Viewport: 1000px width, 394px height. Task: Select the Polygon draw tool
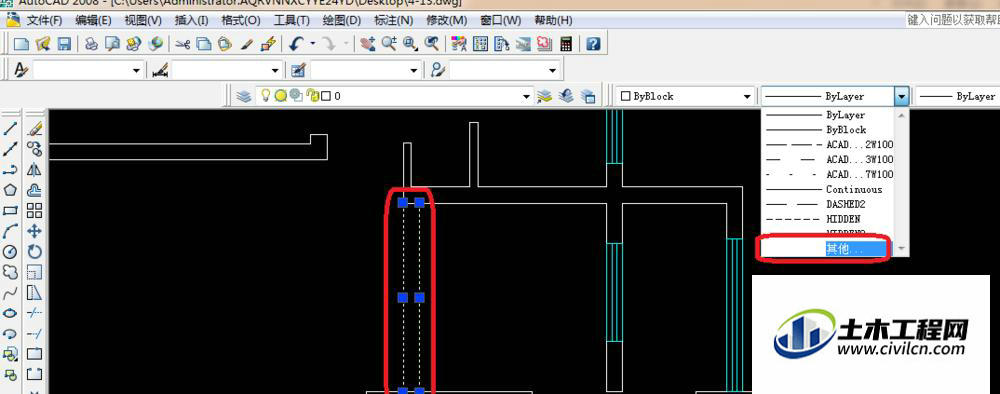click(x=10, y=190)
